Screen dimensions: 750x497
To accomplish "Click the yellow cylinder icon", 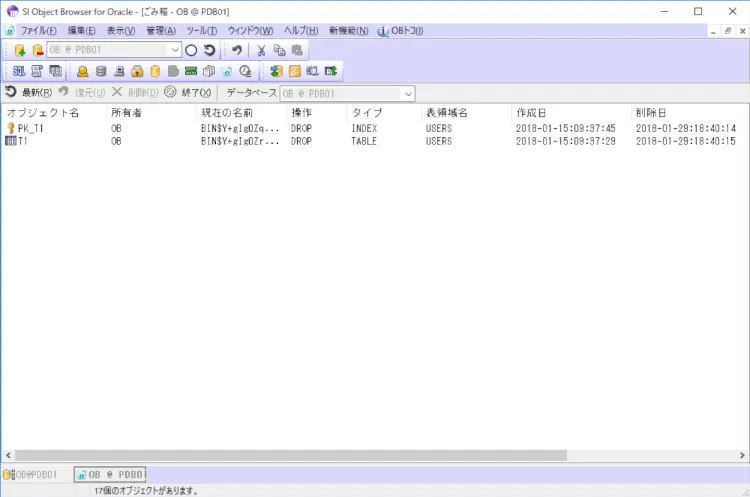I will click(x=155, y=71).
